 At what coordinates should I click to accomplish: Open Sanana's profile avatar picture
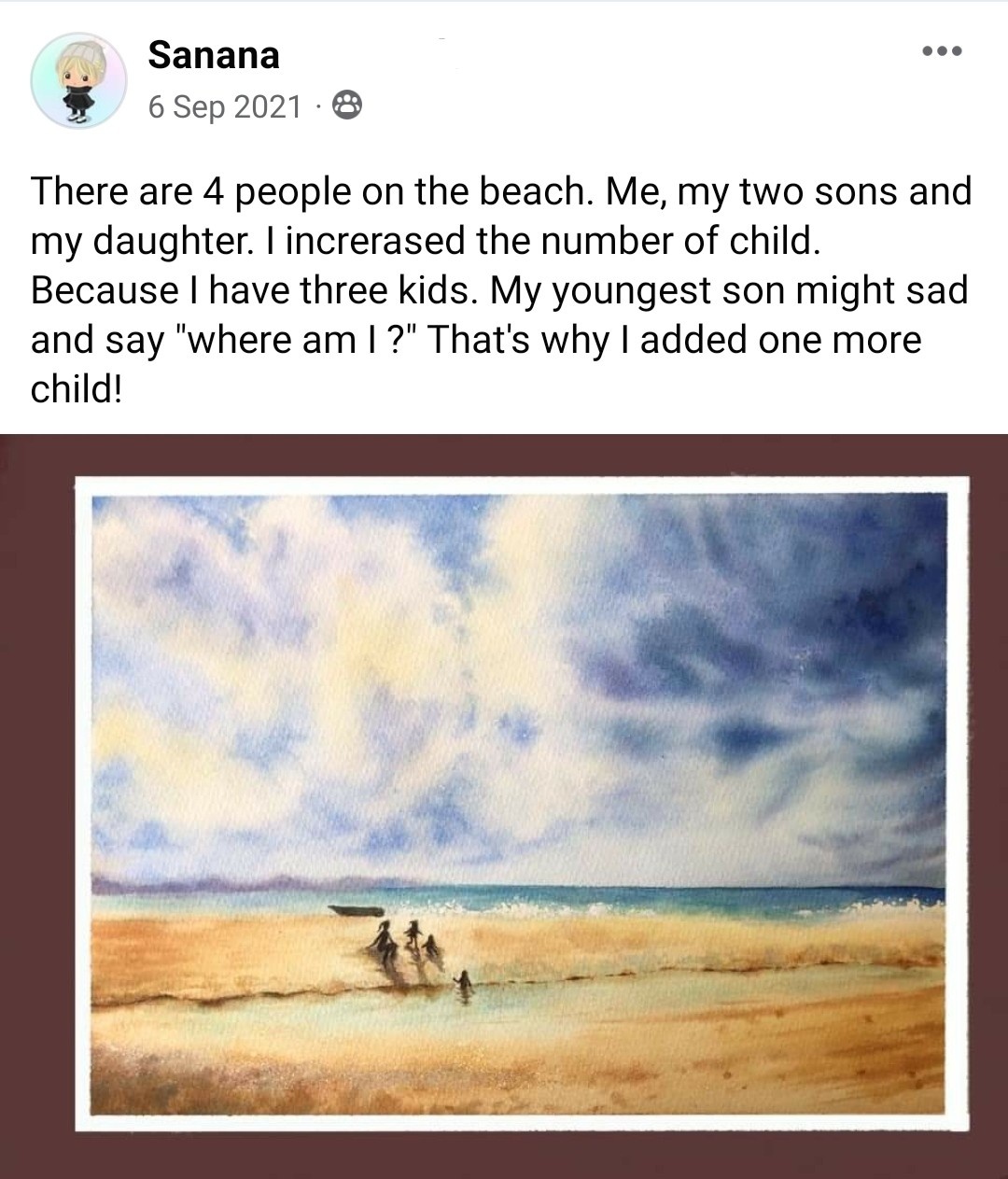click(x=78, y=80)
